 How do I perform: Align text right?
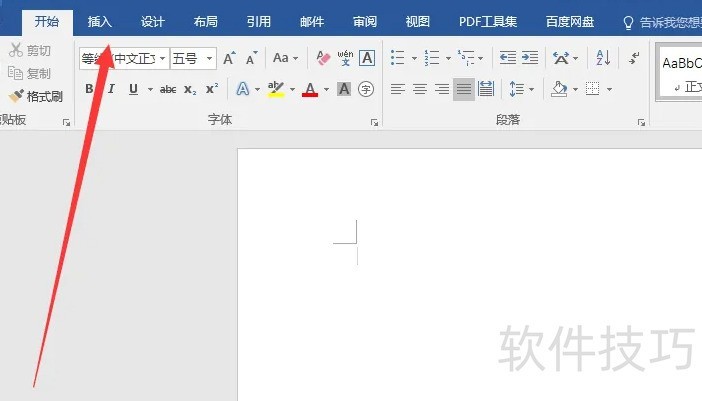pos(441,89)
